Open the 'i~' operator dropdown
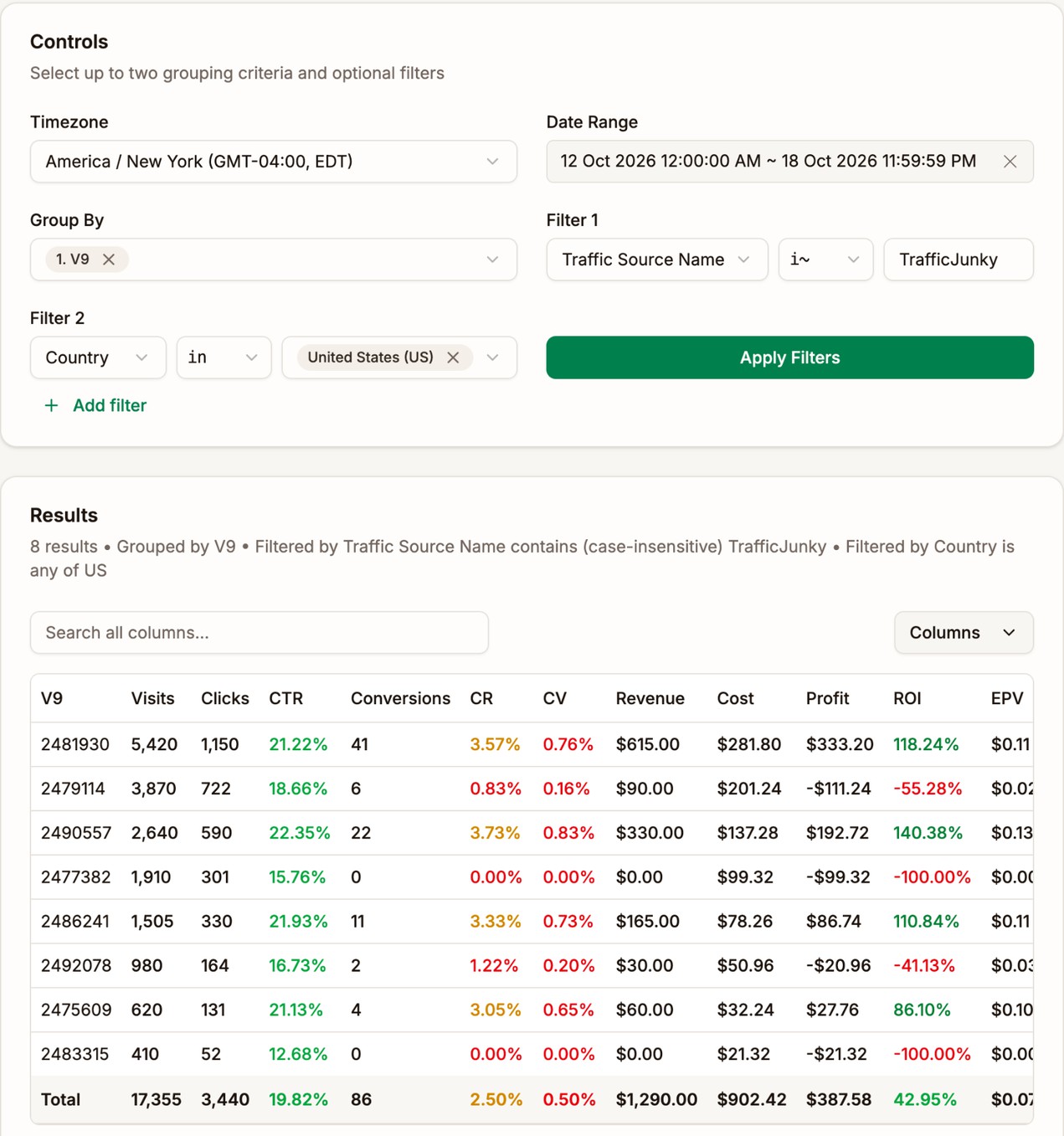Image resolution: width=1064 pixels, height=1136 pixels. [825, 260]
